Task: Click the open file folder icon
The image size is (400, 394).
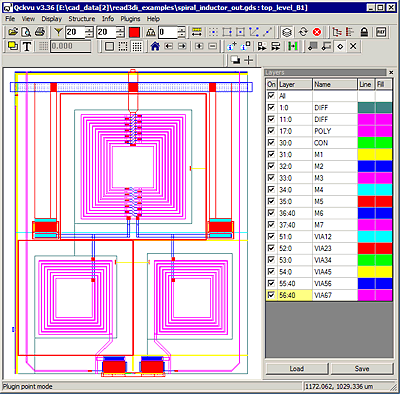Action: [x=13, y=32]
